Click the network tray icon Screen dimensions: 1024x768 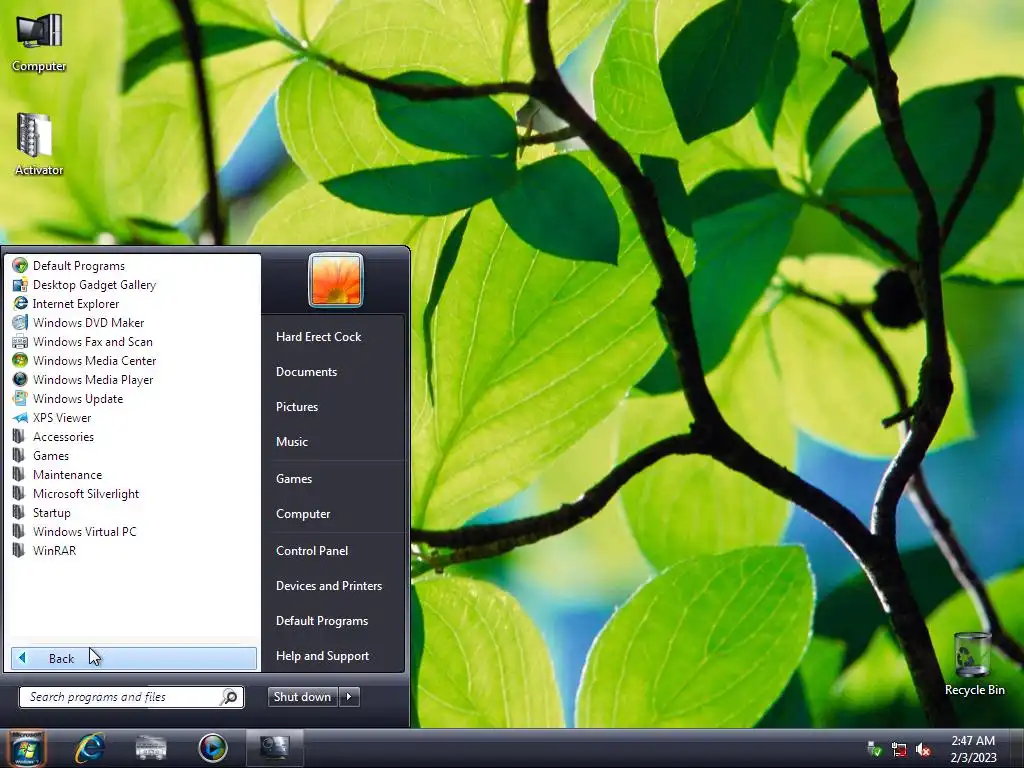[x=899, y=749]
